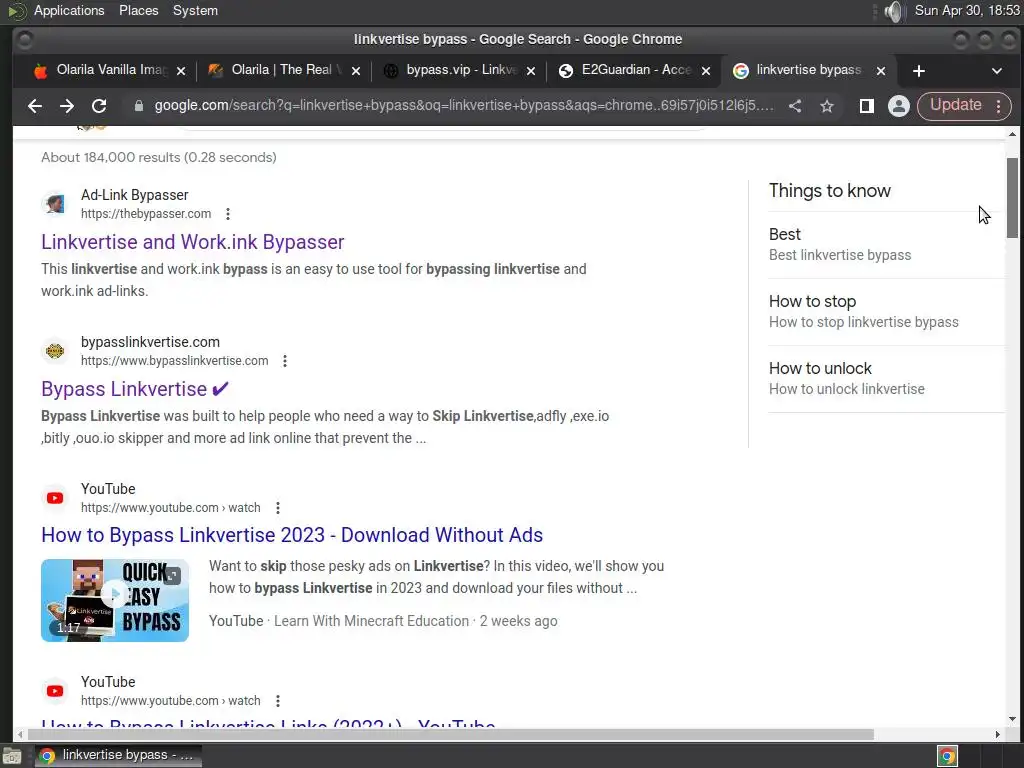Reload the Google search page
This screenshot has width=1024, height=768.
click(x=99, y=106)
